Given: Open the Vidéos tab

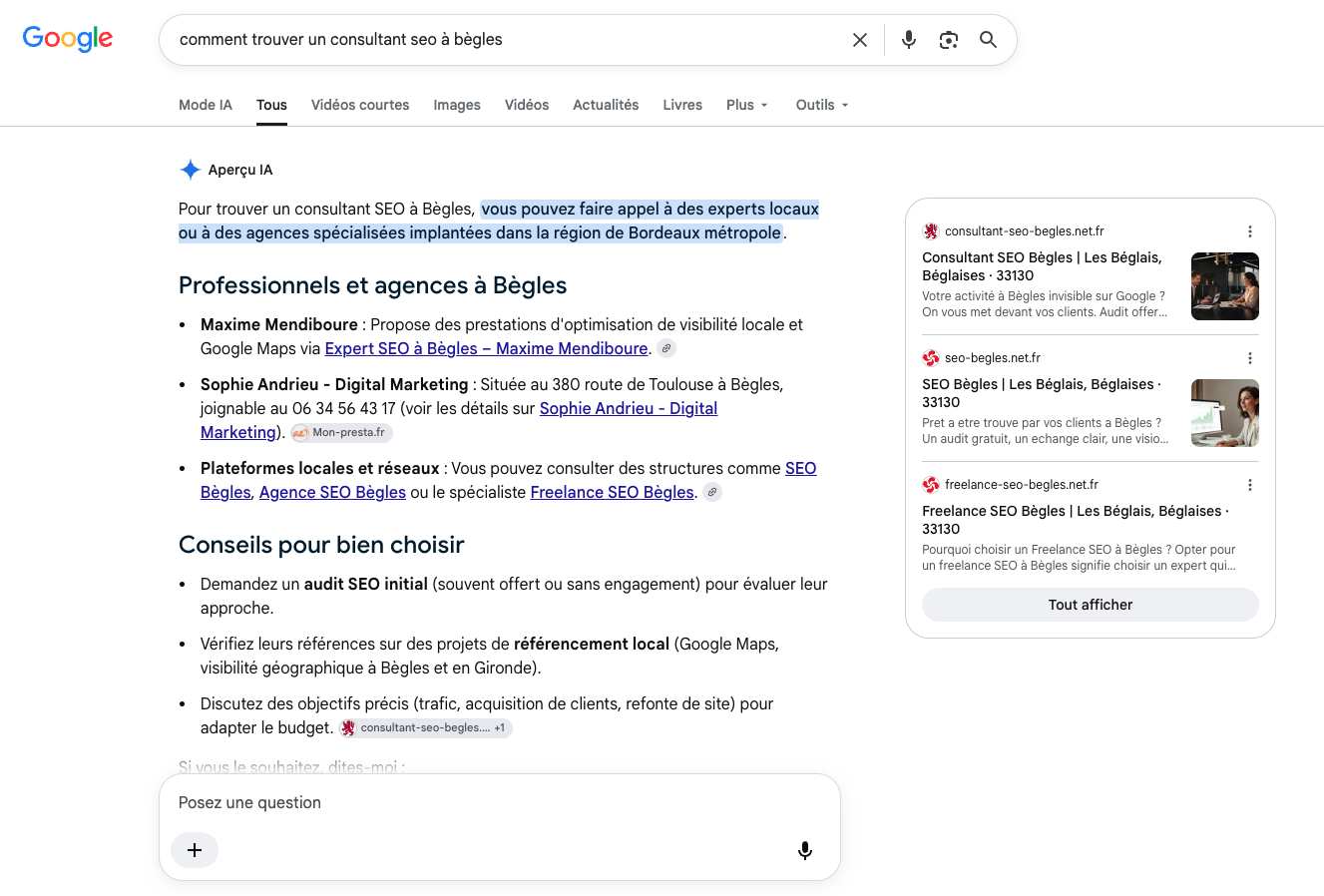Looking at the screenshot, I should tap(527, 105).
